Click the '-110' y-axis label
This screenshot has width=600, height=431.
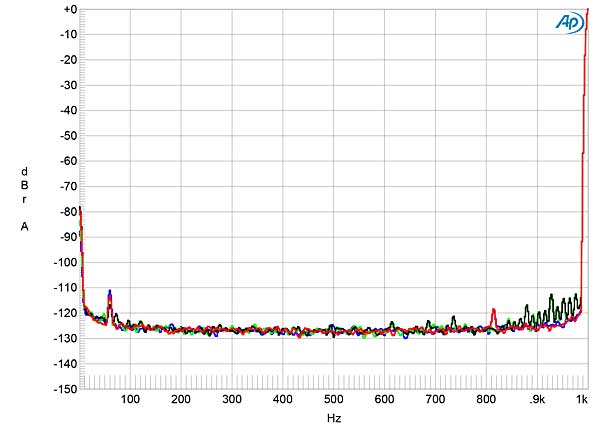point(65,287)
